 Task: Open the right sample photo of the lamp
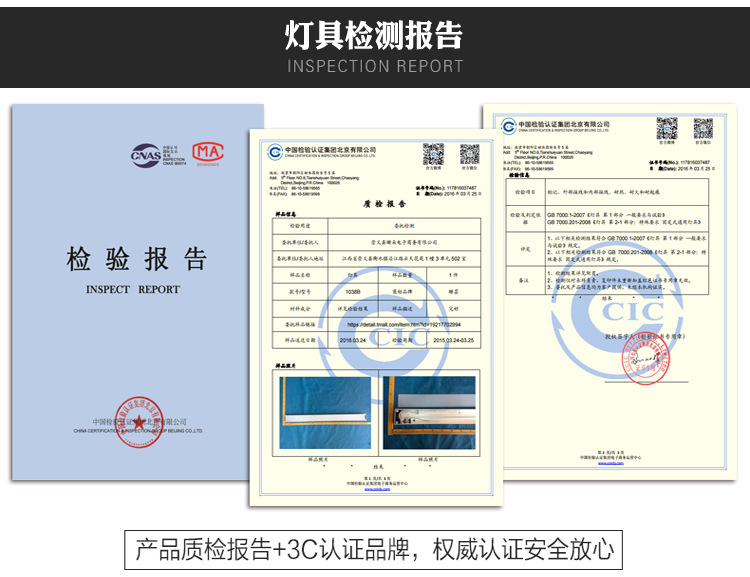430,412
